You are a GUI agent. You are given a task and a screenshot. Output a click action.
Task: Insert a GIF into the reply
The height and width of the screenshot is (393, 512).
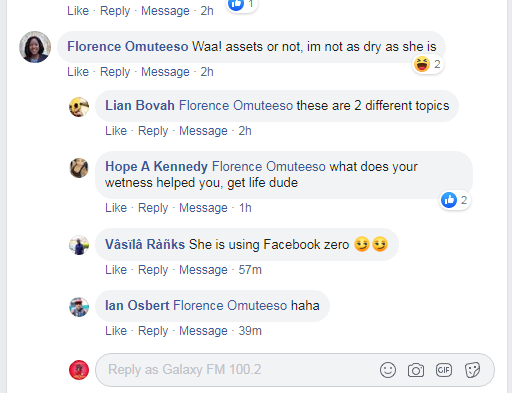click(444, 370)
